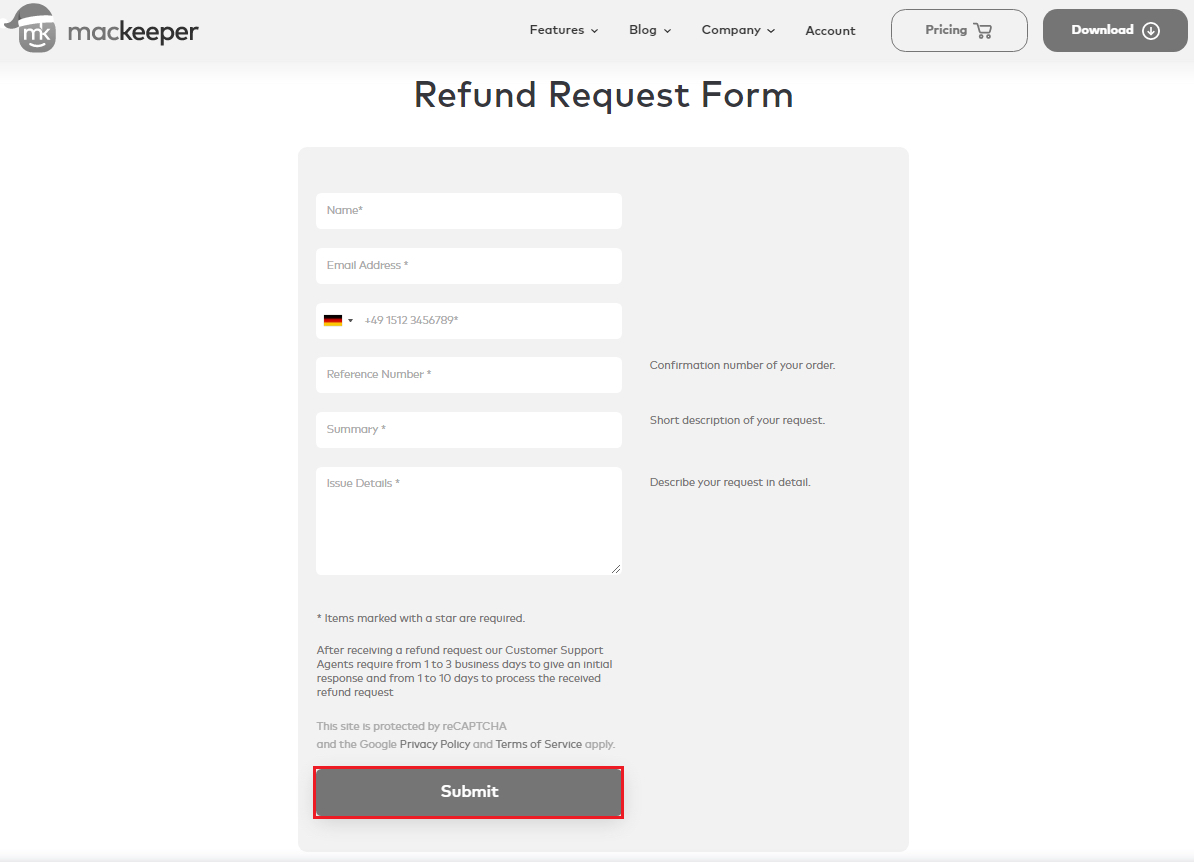Image resolution: width=1194 pixels, height=862 pixels.
Task: Focus the Email Address field
Action: click(x=469, y=266)
